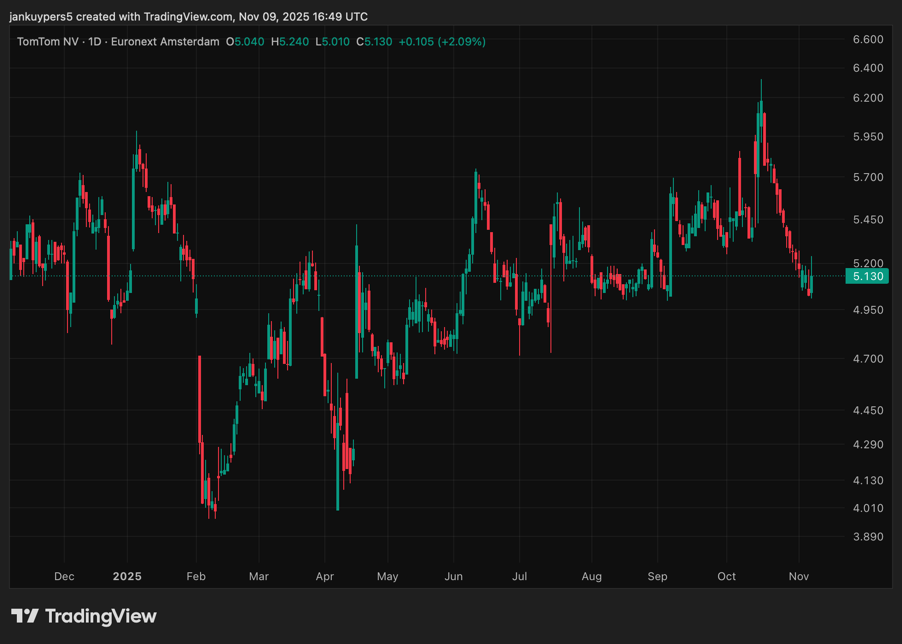Click the 6.400 price axis label
This screenshot has height=644, width=902.
click(868, 68)
